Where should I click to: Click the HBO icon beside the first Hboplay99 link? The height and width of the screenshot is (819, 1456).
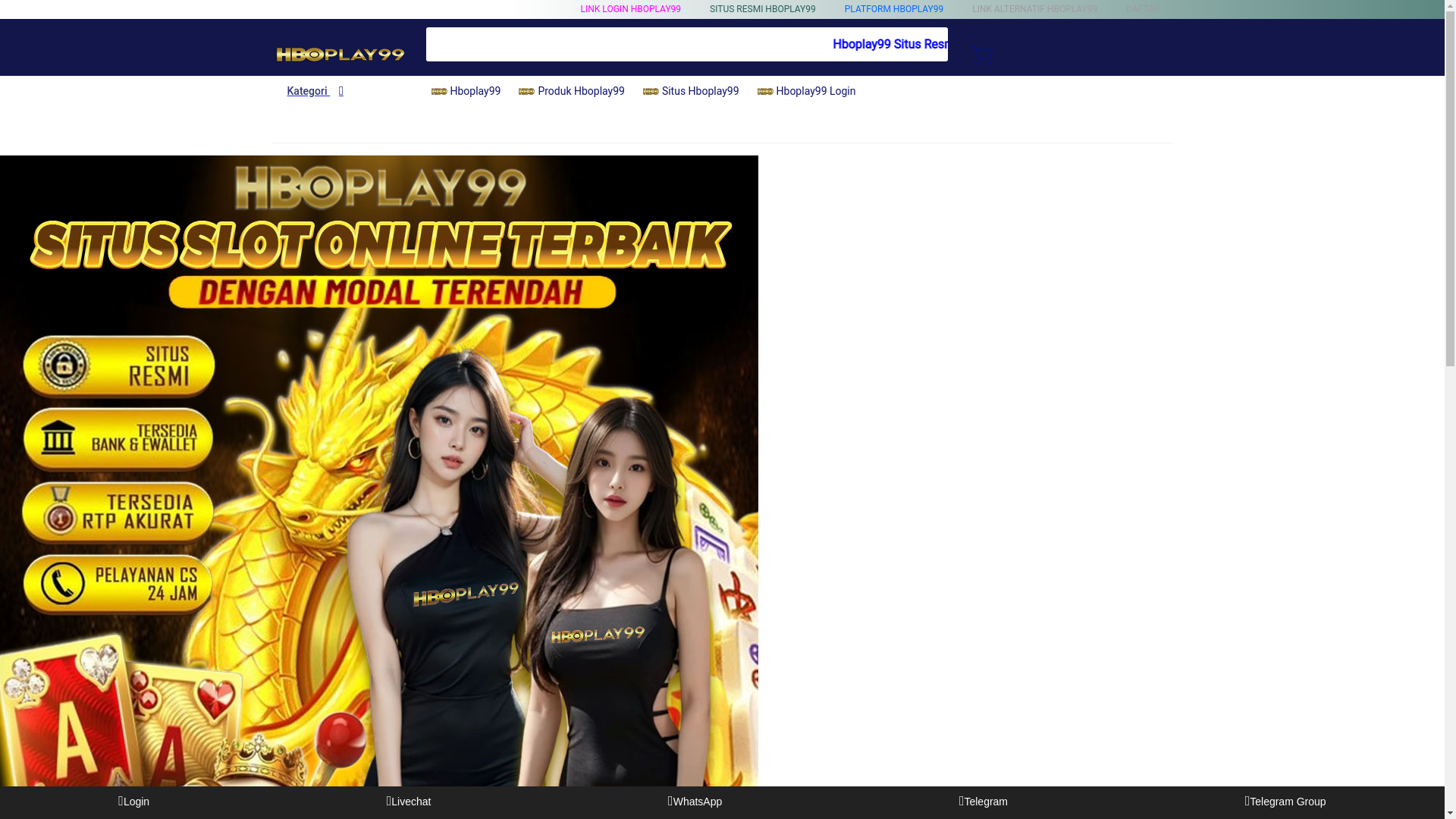439,92
